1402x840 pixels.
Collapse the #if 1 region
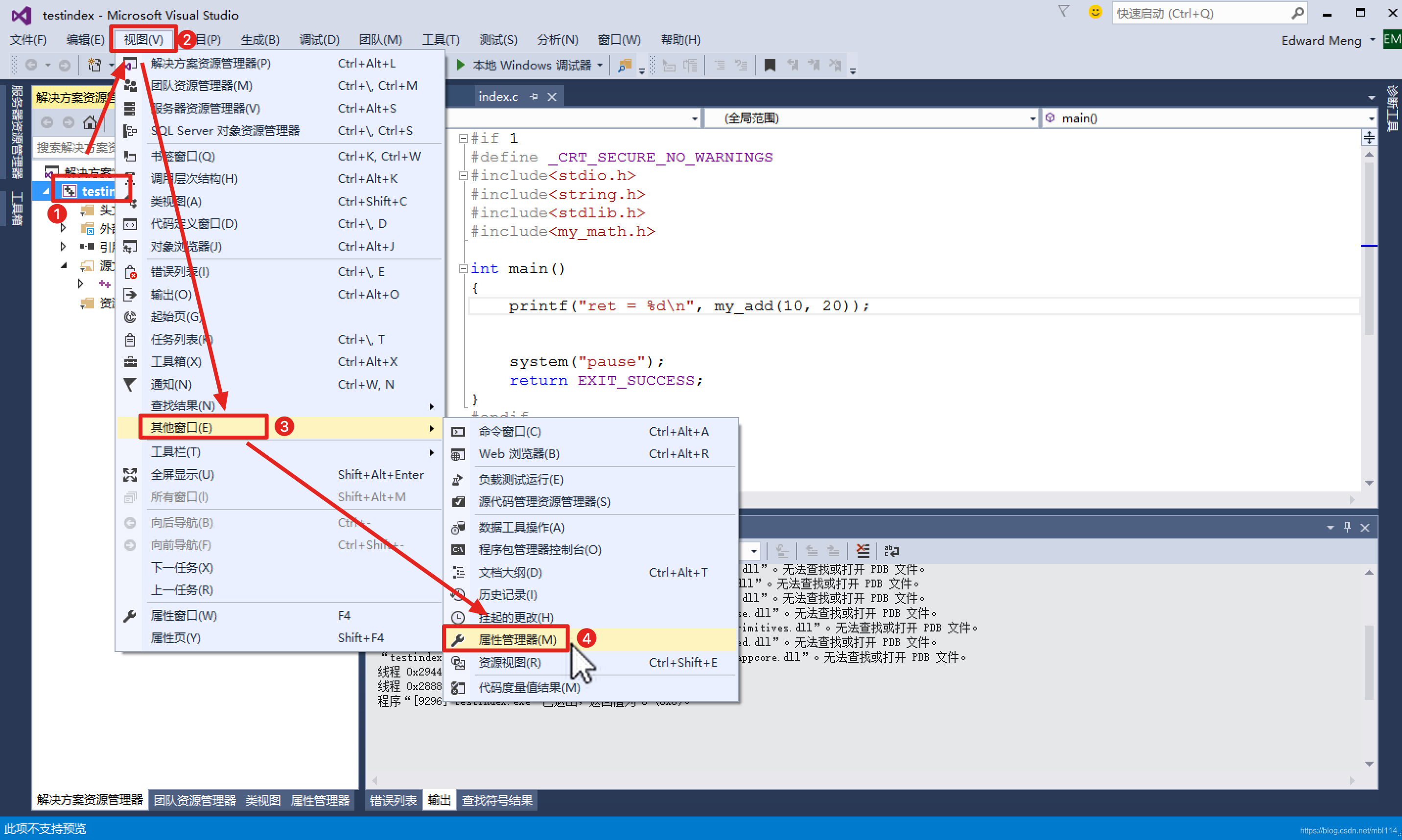(x=463, y=138)
